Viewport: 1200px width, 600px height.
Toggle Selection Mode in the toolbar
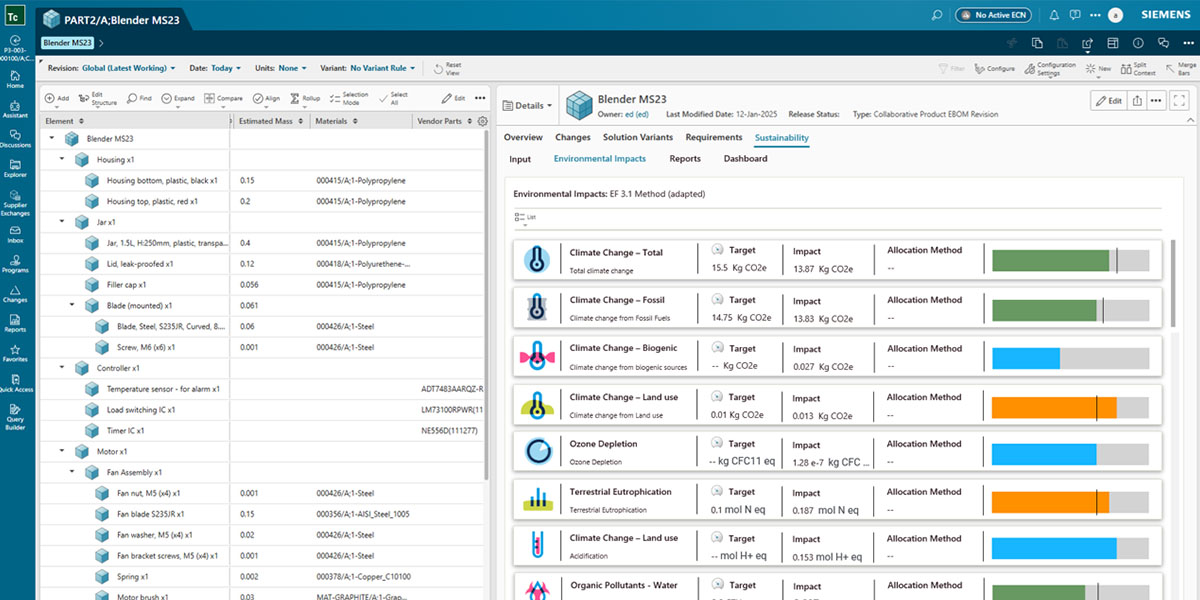coord(349,99)
